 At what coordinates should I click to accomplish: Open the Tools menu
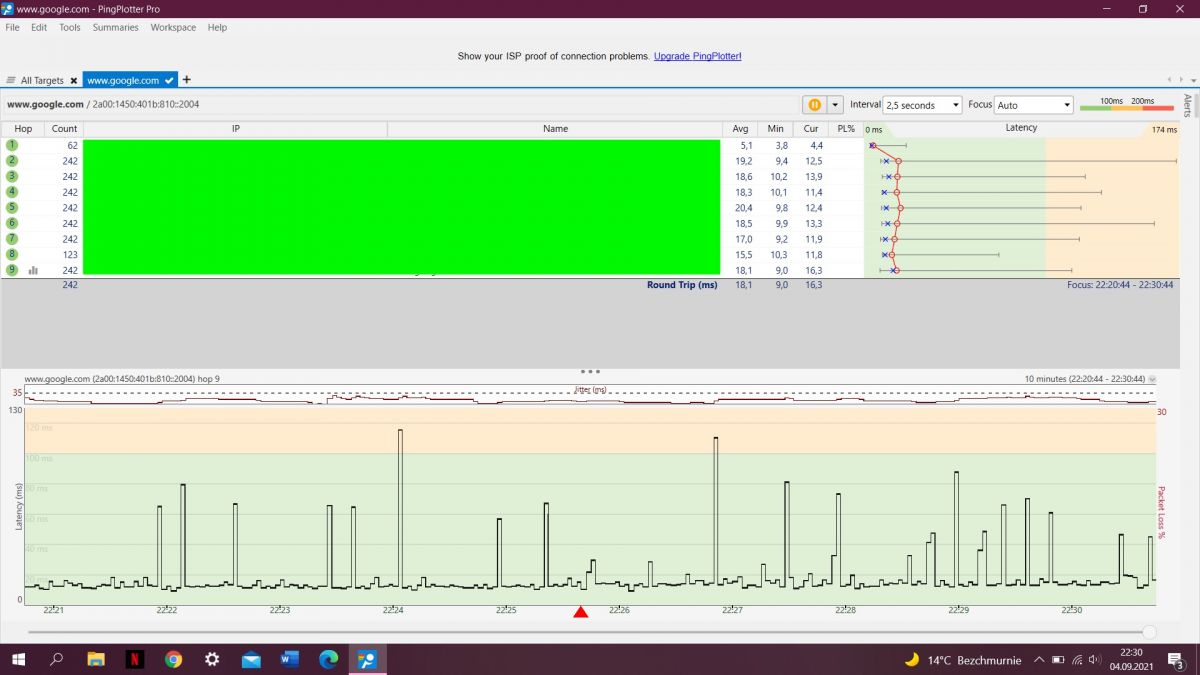[70, 28]
